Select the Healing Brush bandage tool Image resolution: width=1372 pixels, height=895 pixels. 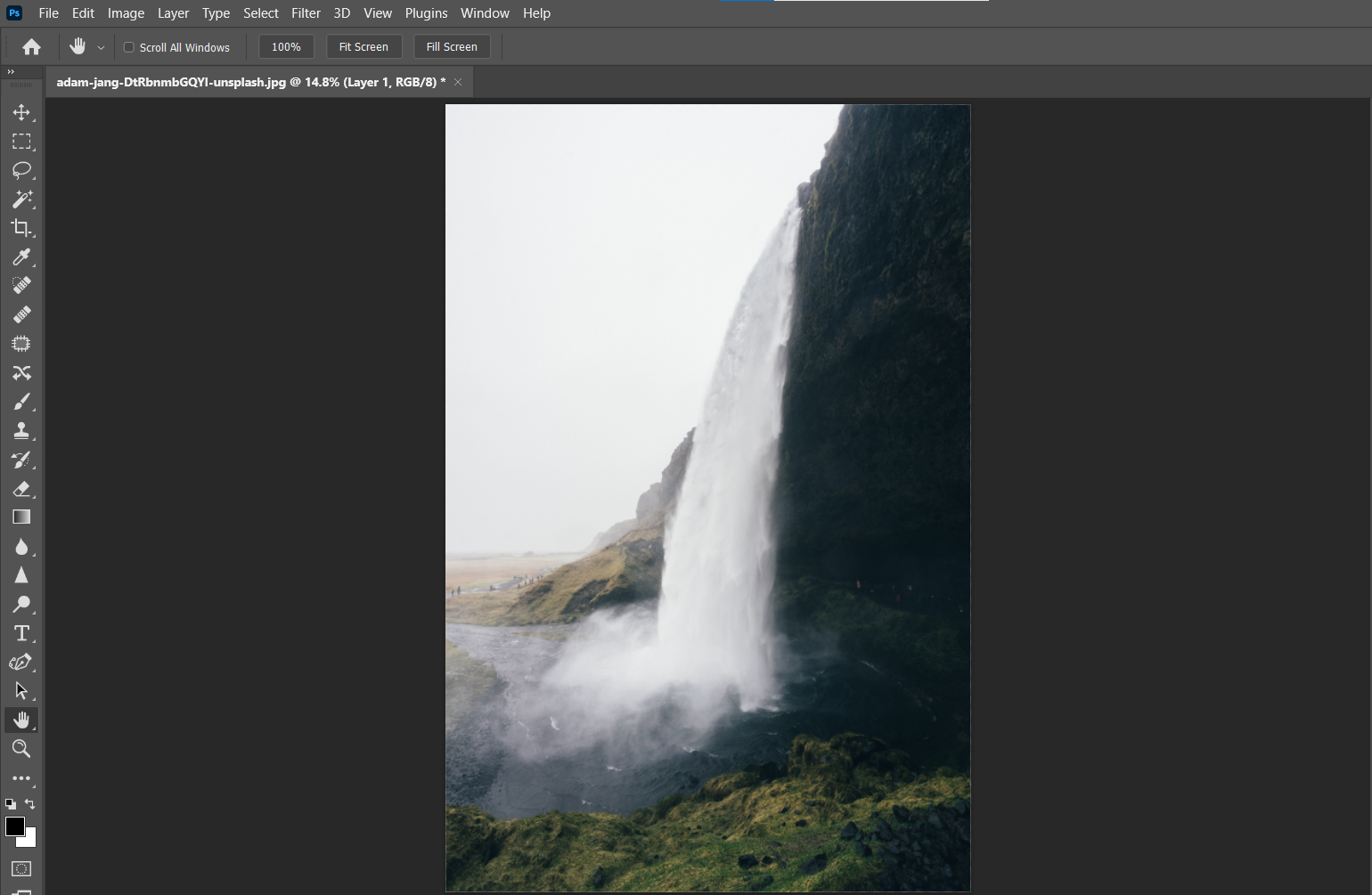point(21,314)
